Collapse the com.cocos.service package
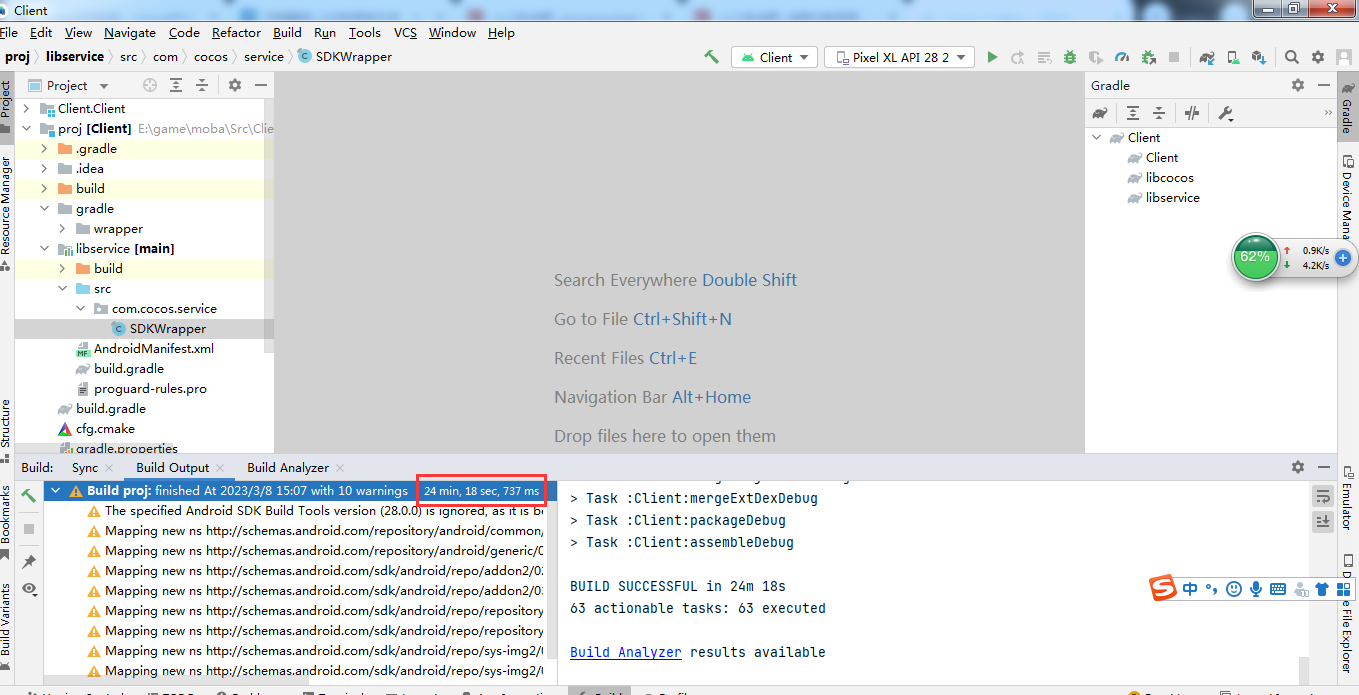Image resolution: width=1359 pixels, height=695 pixels. (81, 309)
